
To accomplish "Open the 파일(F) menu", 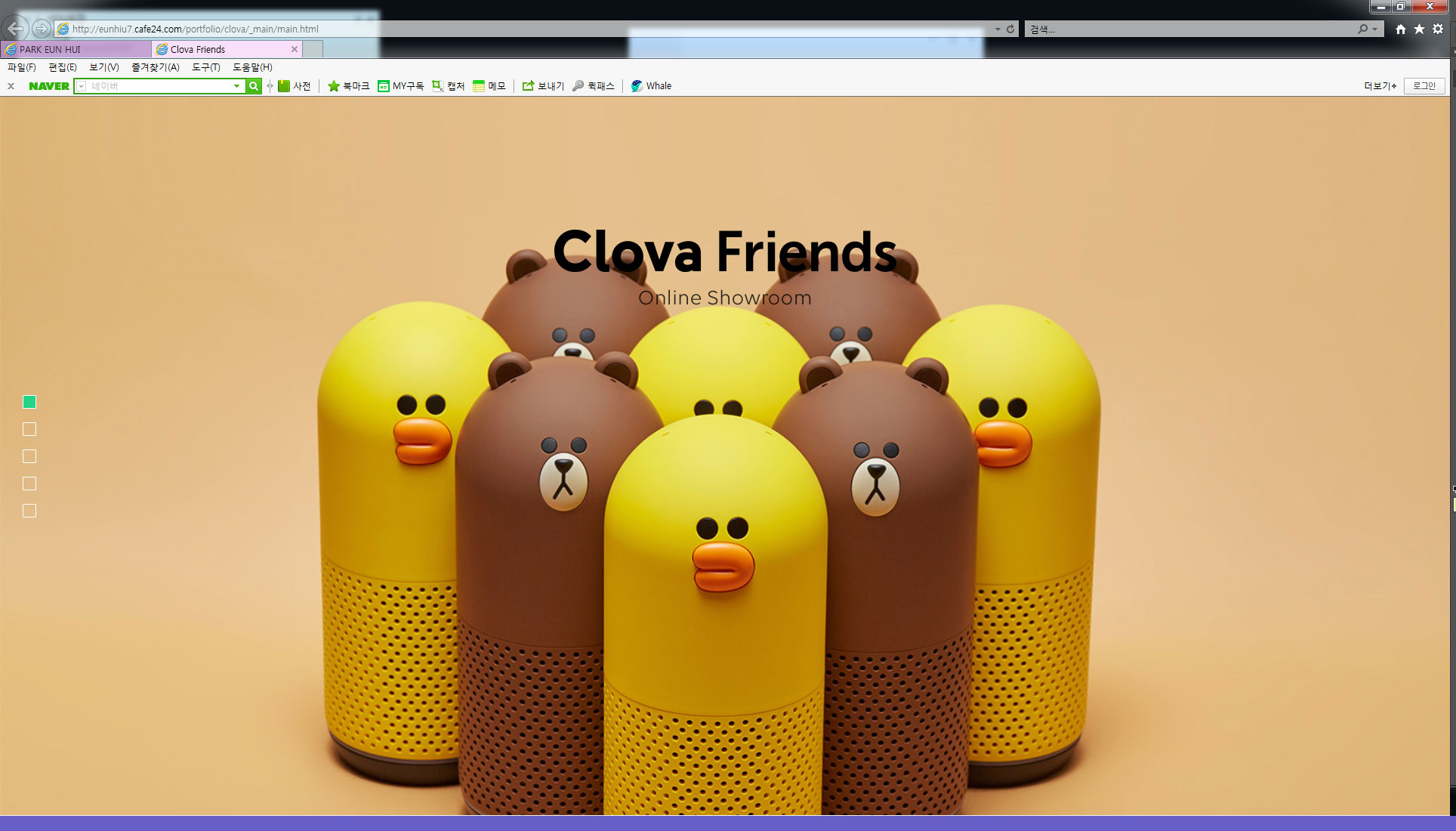I will pos(22,67).
